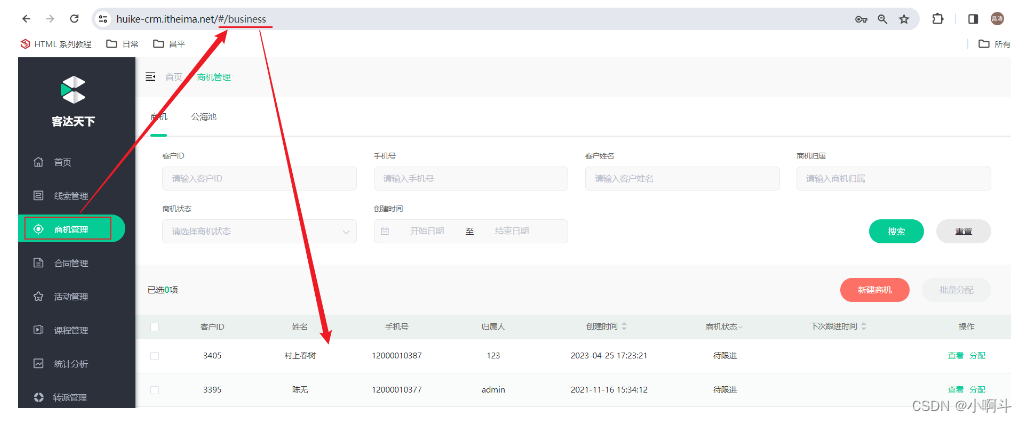Screen dimensions: 1027x422
Task: Click the browser forward arrow
Action: [x=50, y=19]
